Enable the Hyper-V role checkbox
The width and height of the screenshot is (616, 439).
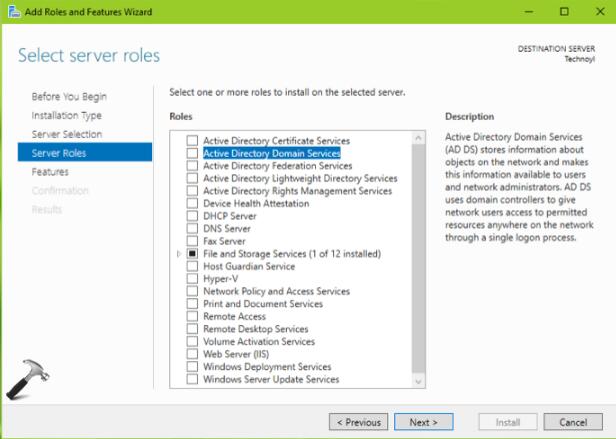click(192, 279)
